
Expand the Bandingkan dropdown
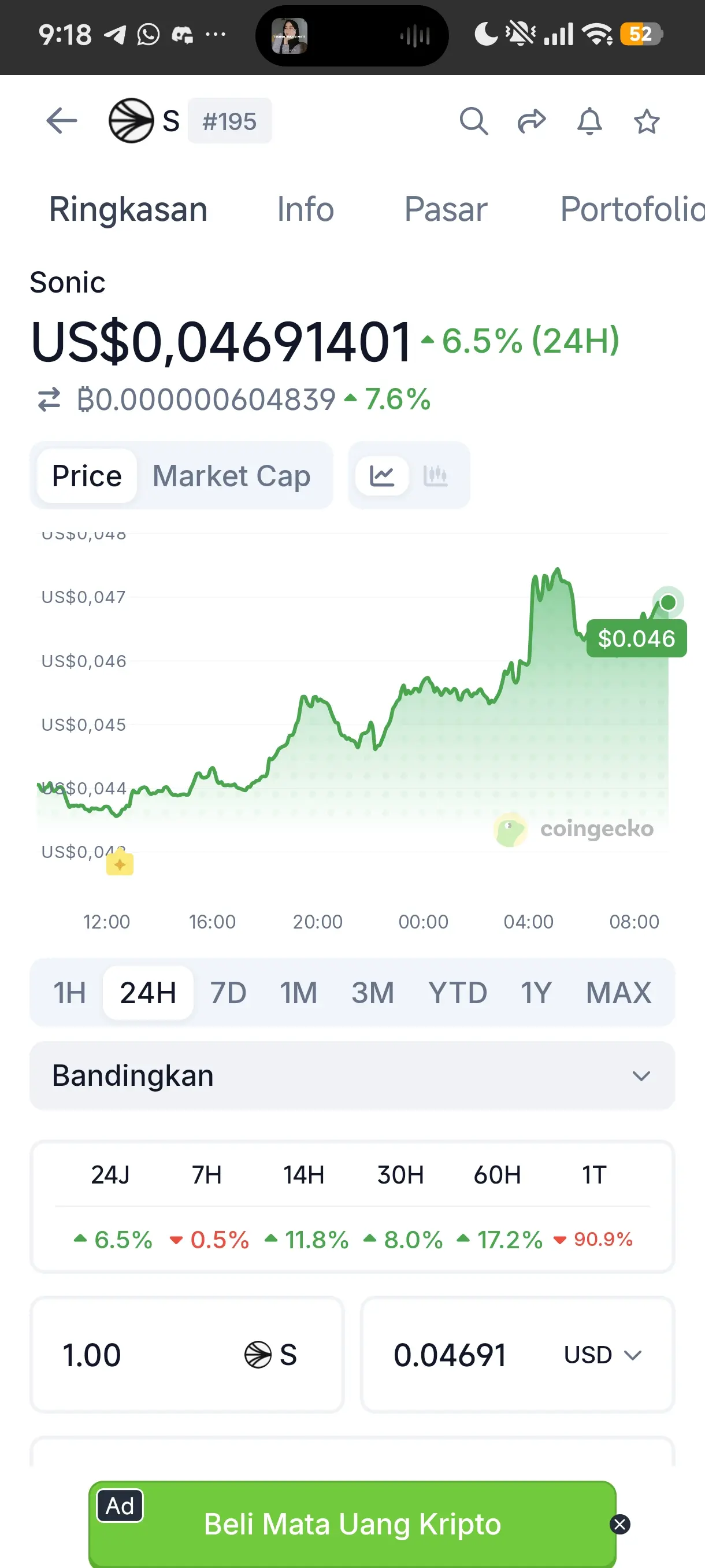pyautogui.click(x=352, y=1075)
